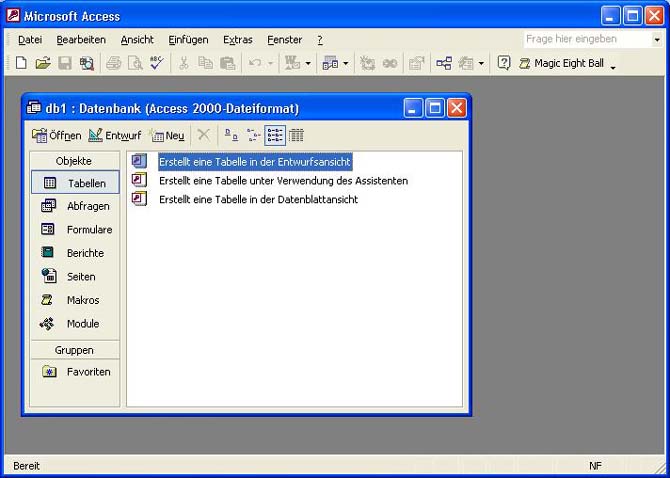Click the Öffnen button in db1 window

click(x=56, y=135)
